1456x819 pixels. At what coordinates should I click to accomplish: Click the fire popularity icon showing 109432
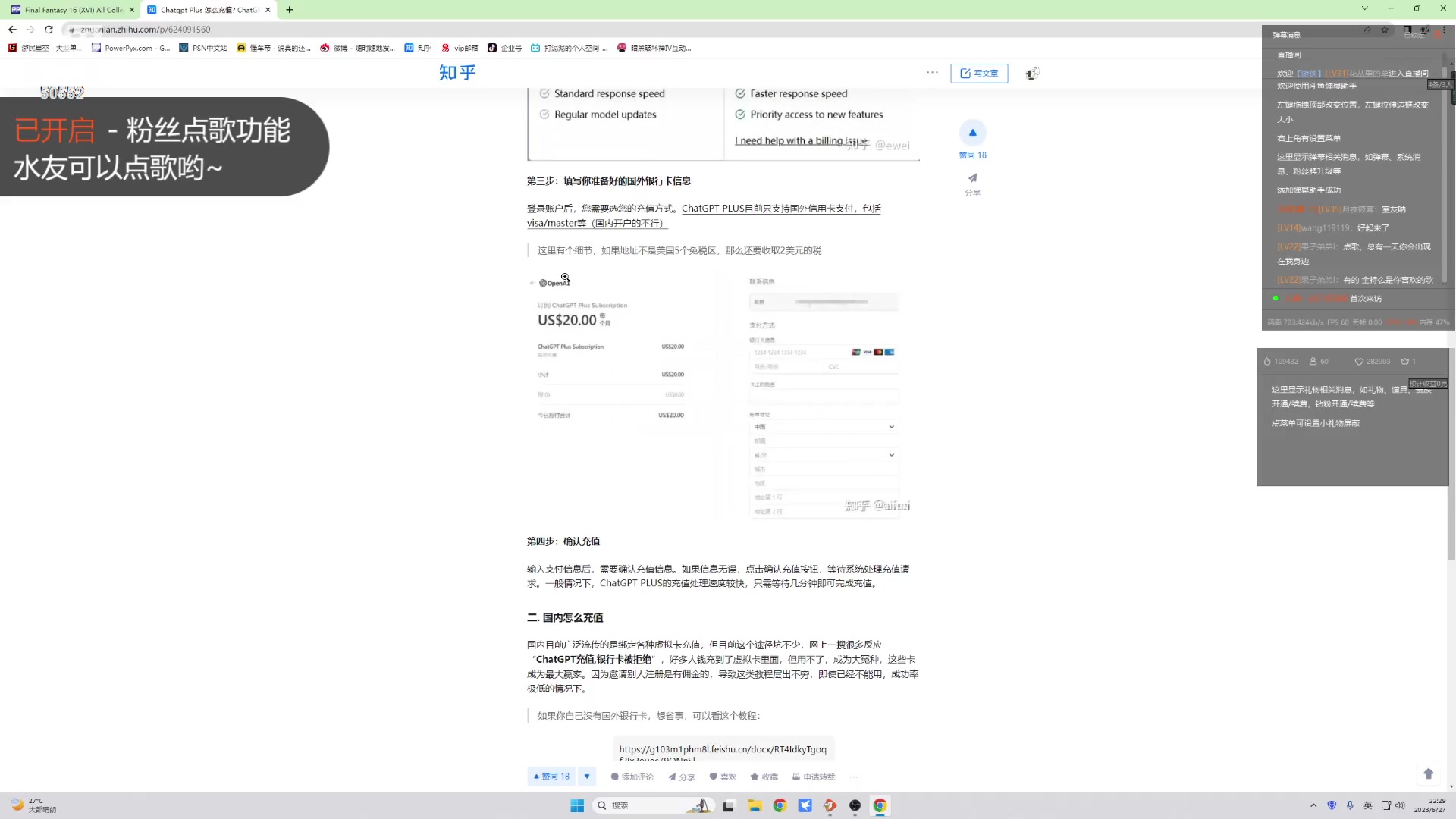click(x=1267, y=362)
